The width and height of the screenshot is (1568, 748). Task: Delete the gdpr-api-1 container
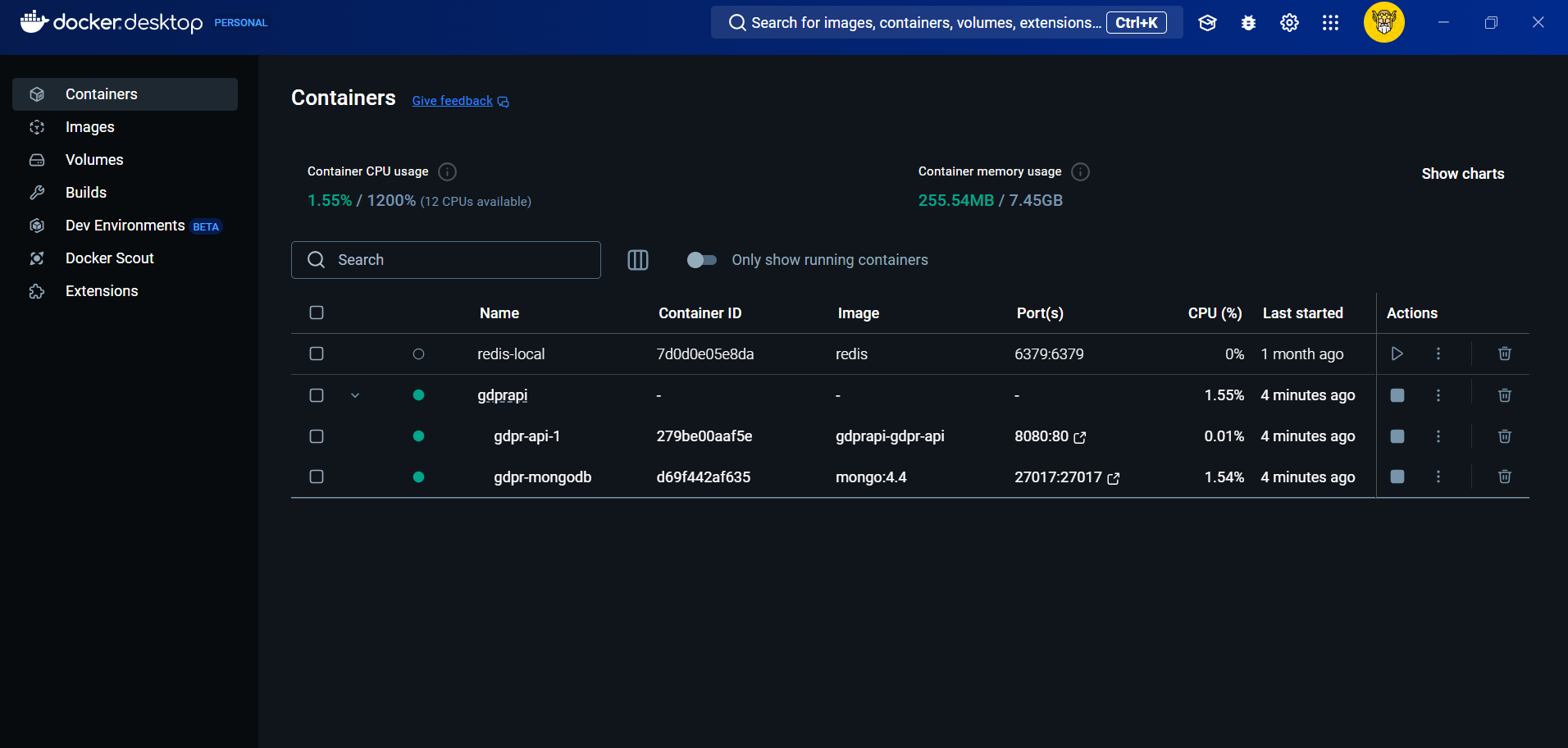click(1505, 436)
